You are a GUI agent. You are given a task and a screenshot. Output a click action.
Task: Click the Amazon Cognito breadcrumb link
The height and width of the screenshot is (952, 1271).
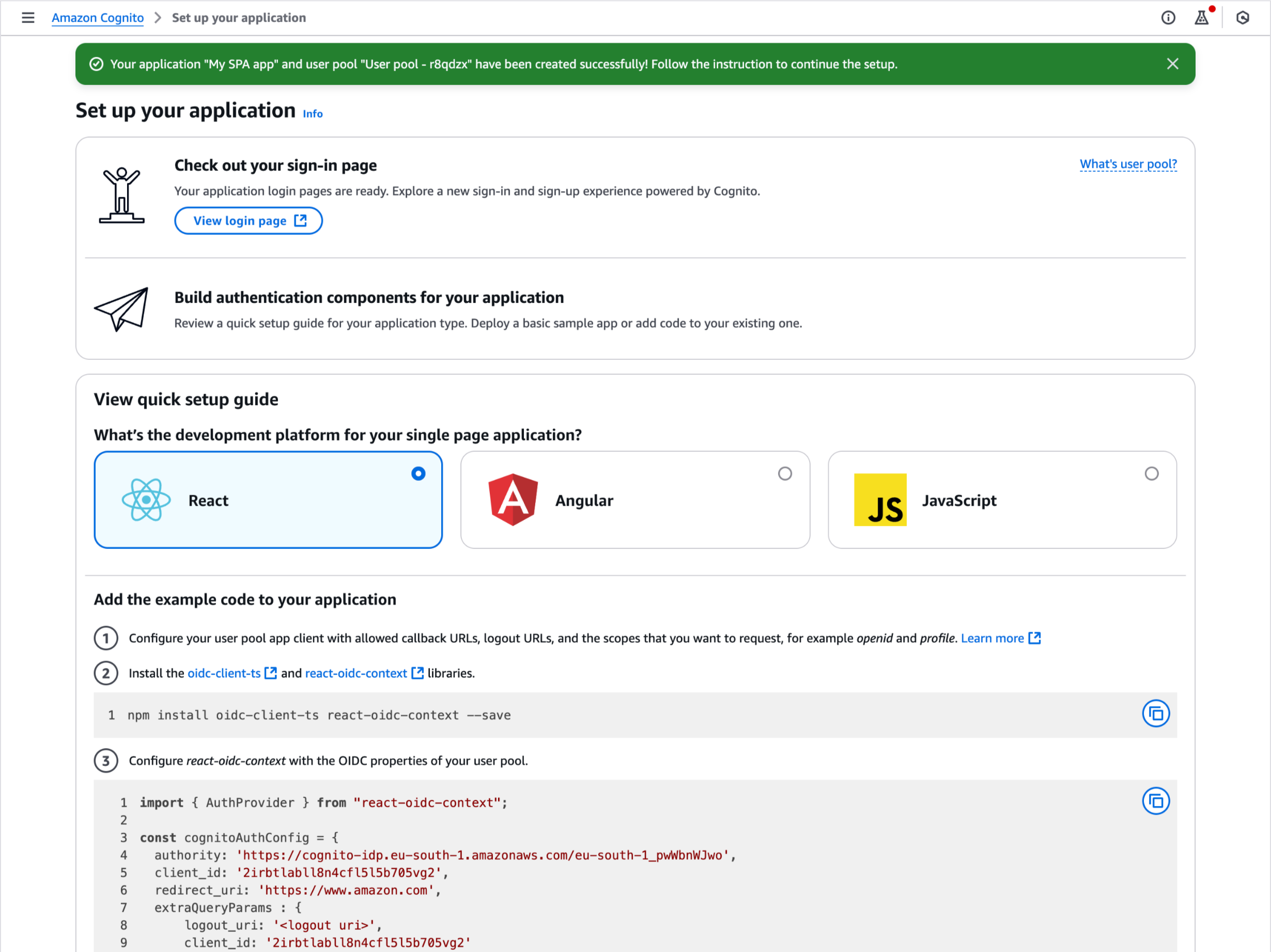coord(98,18)
